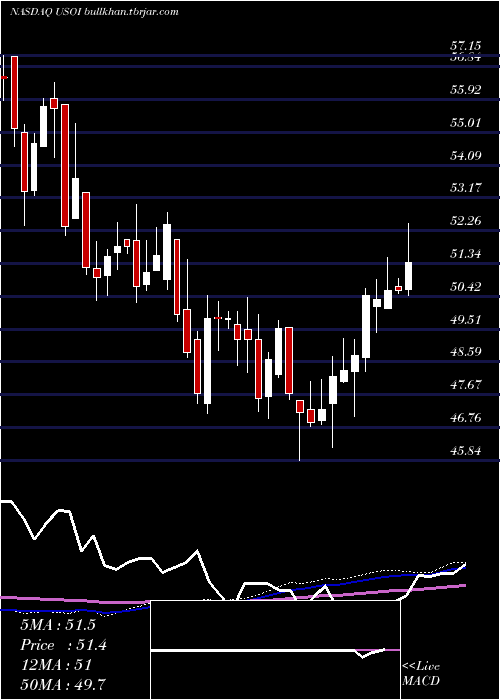The image size is (500, 700).
Task: Click the 55.01 price axis label
Action: pos(466,122)
